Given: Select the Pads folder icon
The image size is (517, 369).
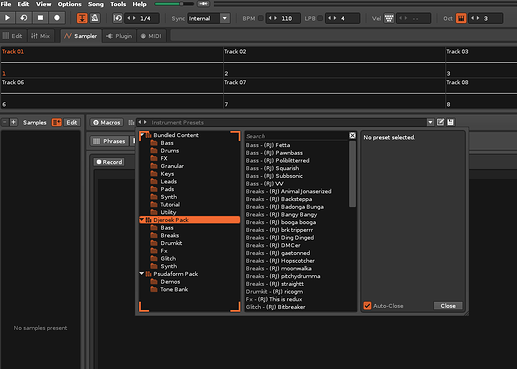Looking at the screenshot, I should [x=154, y=189].
